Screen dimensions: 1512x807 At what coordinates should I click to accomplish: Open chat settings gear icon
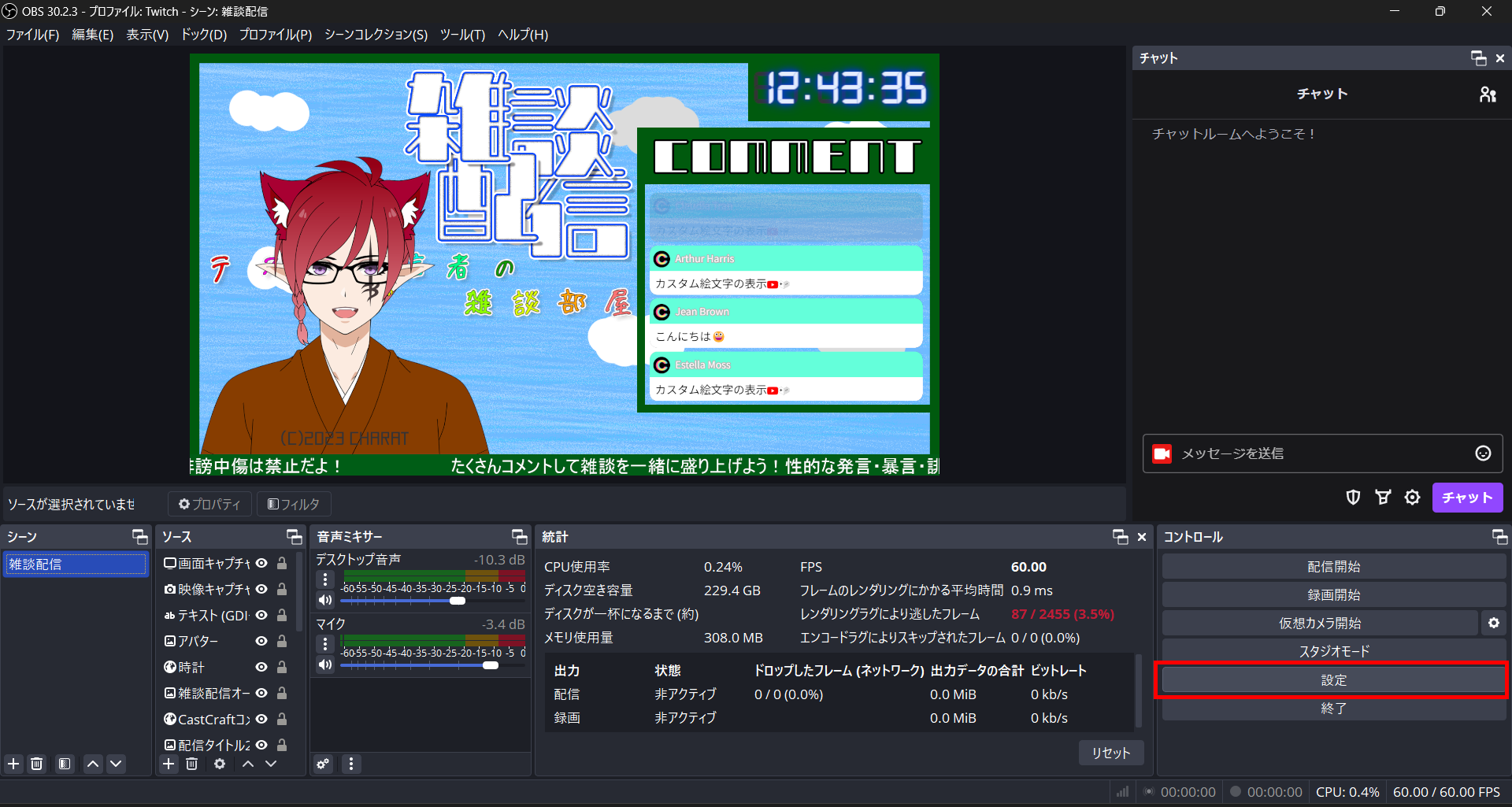point(1413,497)
